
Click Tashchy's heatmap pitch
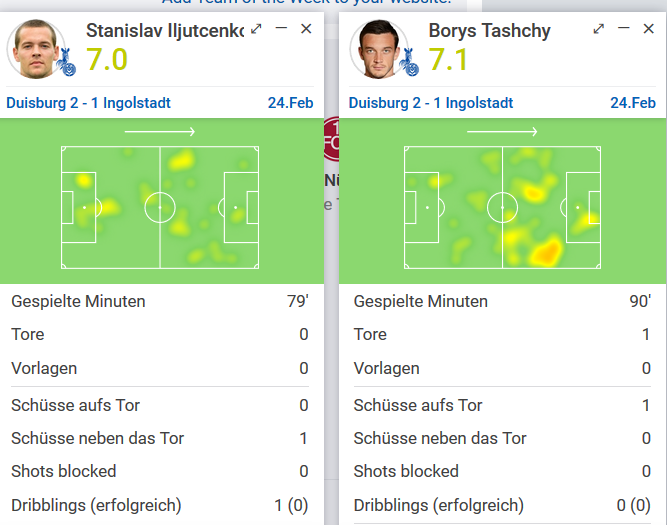pos(502,208)
